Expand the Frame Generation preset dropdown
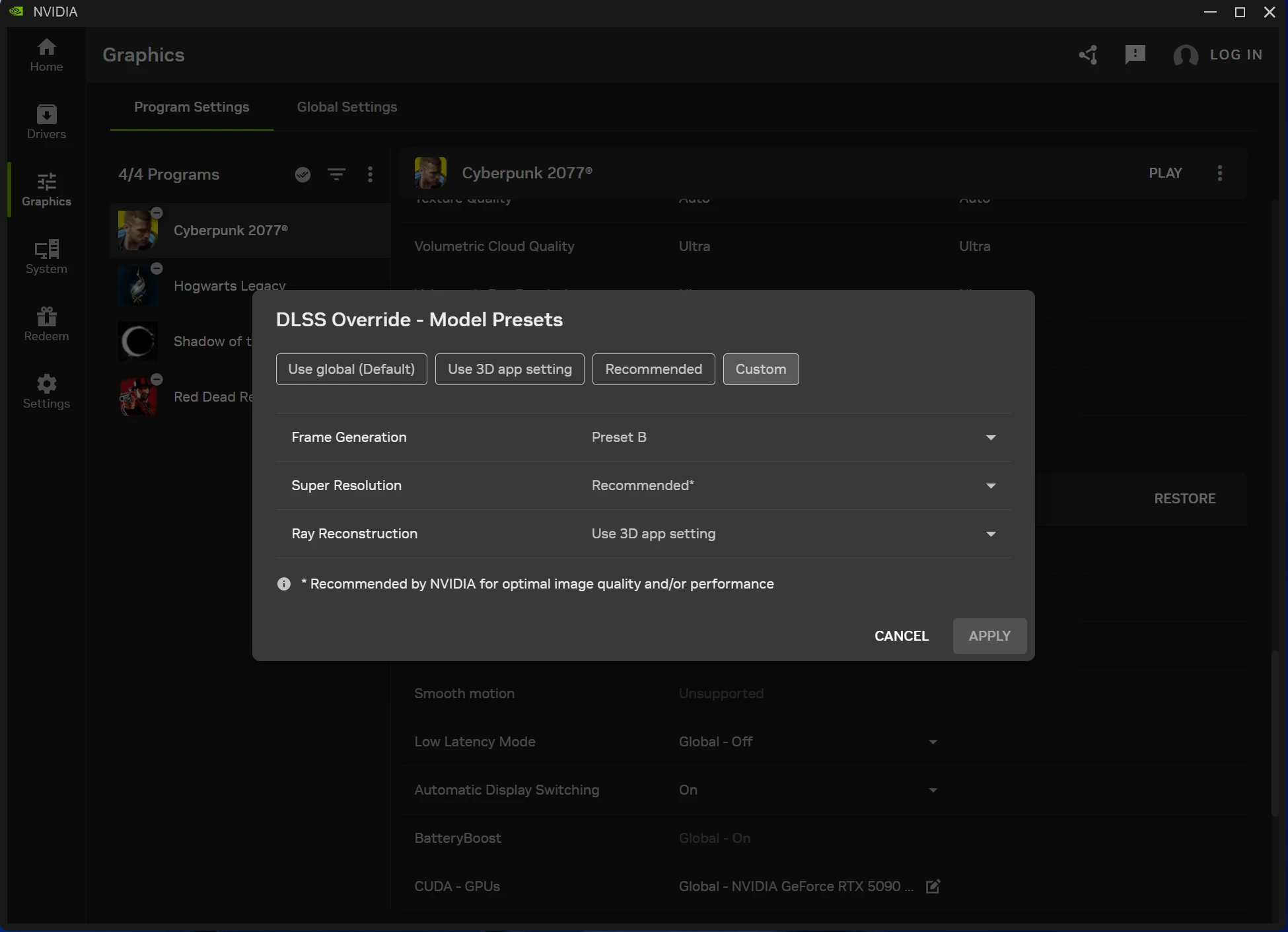 tap(990, 437)
